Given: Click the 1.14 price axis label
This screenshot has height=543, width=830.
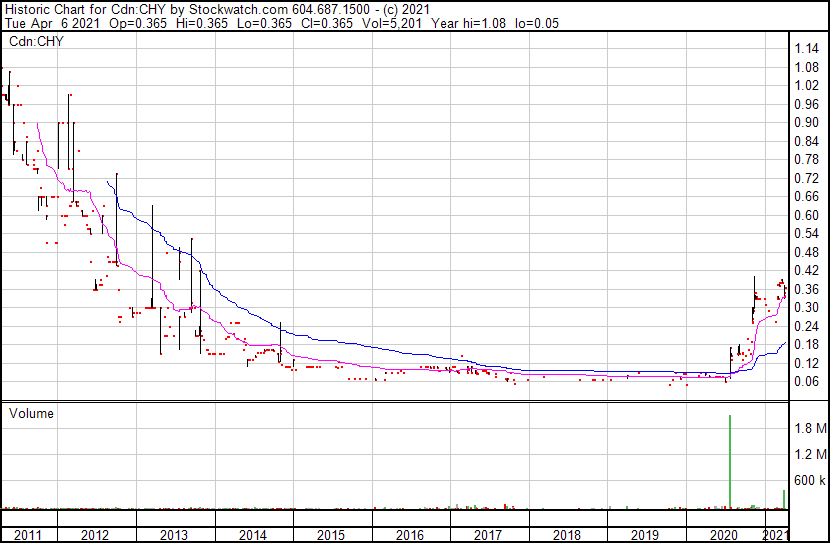Looking at the screenshot, I should [x=805, y=49].
